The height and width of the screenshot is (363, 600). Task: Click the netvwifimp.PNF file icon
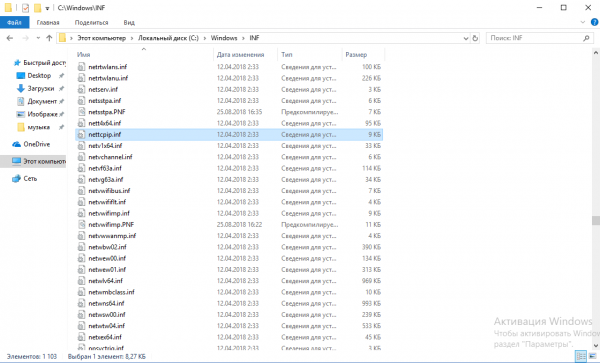[x=81, y=225]
